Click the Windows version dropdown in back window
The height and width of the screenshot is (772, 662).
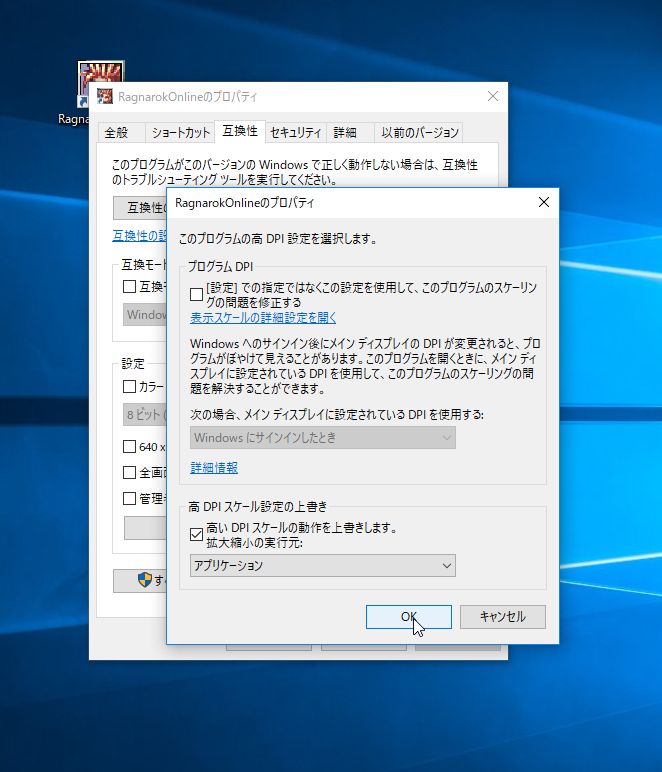click(145, 315)
